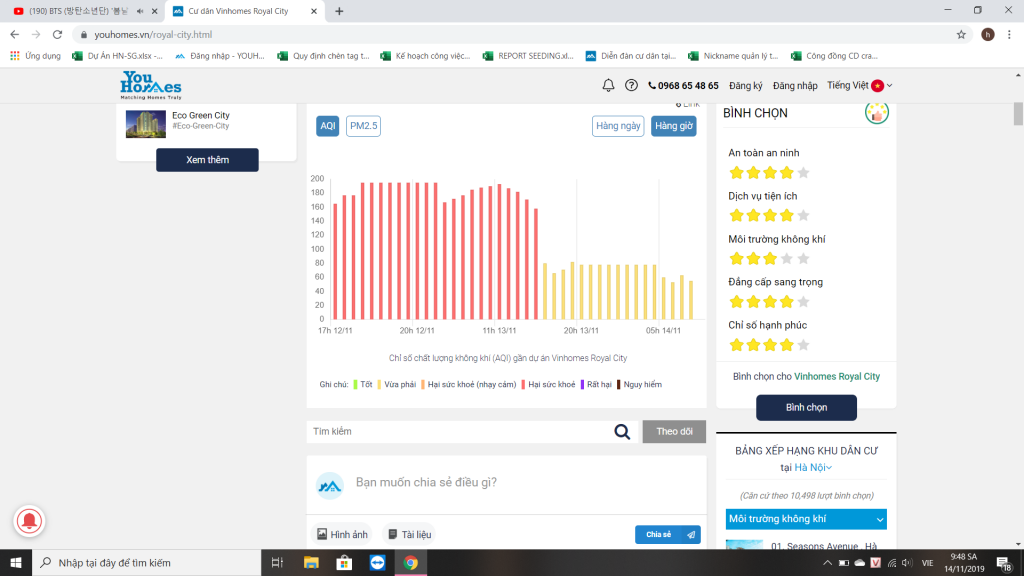Show daily data with Hàng ngày
The width and height of the screenshot is (1024, 576).
pyautogui.click(x=618, y=126)
